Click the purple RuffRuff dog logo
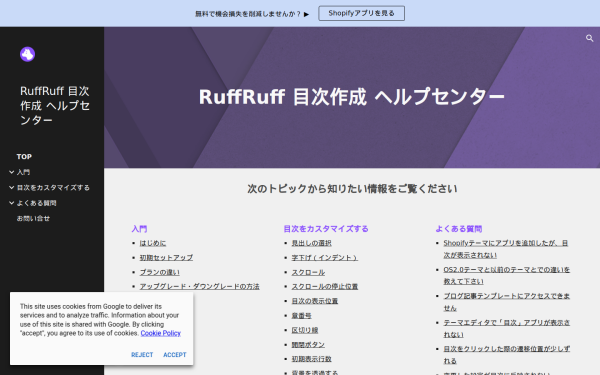This screenshot has width=600, height=375. 28,54
